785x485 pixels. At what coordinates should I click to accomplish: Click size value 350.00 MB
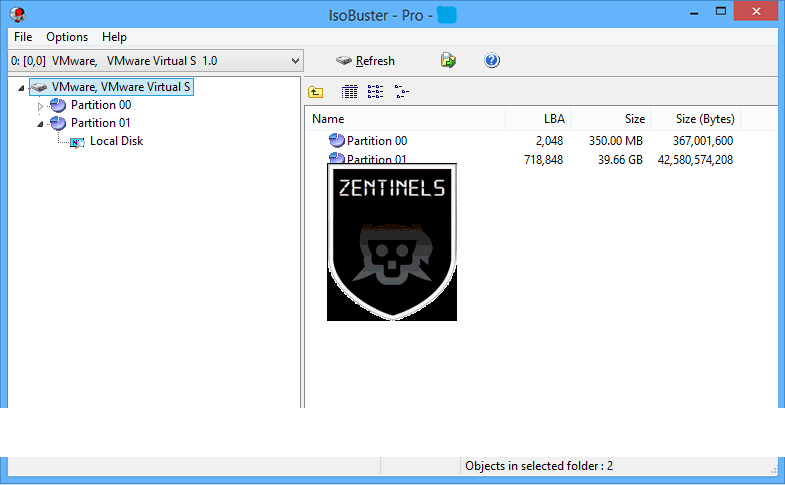(616, 141)
